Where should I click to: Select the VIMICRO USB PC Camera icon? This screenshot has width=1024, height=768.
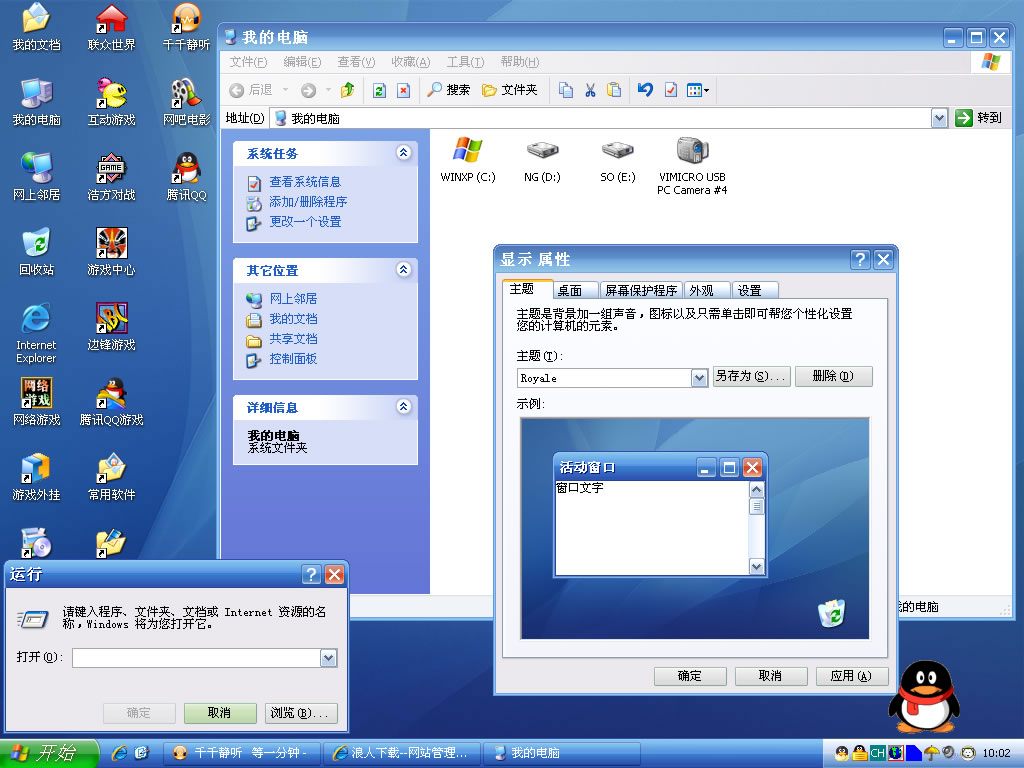click(692, 153)
